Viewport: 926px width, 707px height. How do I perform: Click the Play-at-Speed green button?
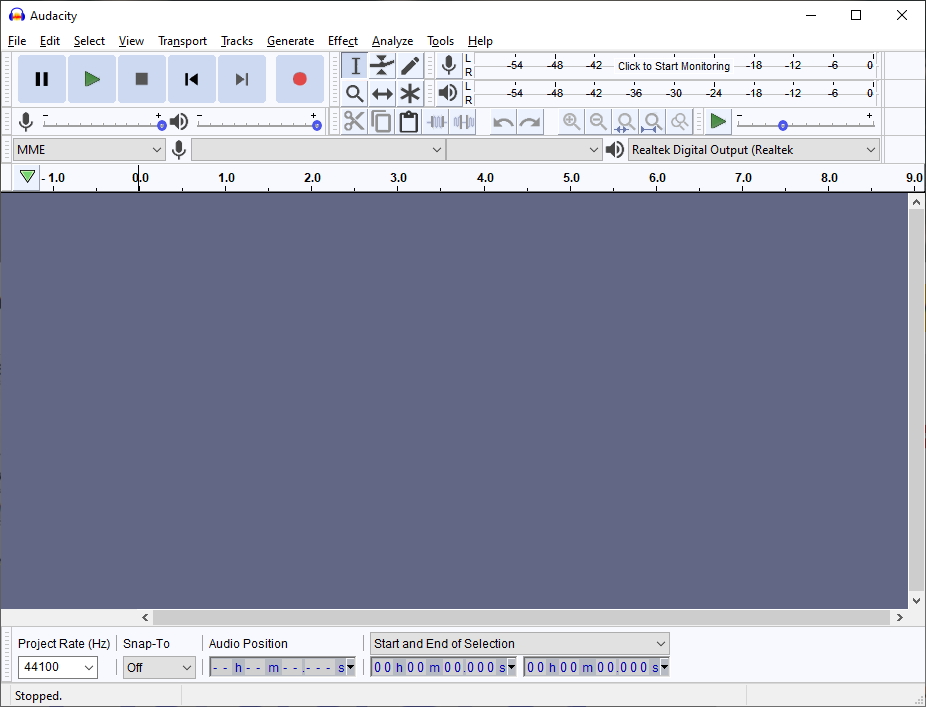coord(718,122)
